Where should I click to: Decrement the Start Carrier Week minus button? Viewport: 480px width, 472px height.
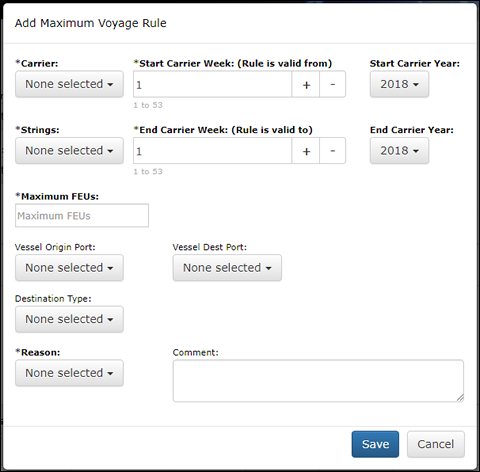tap(332, 84)
